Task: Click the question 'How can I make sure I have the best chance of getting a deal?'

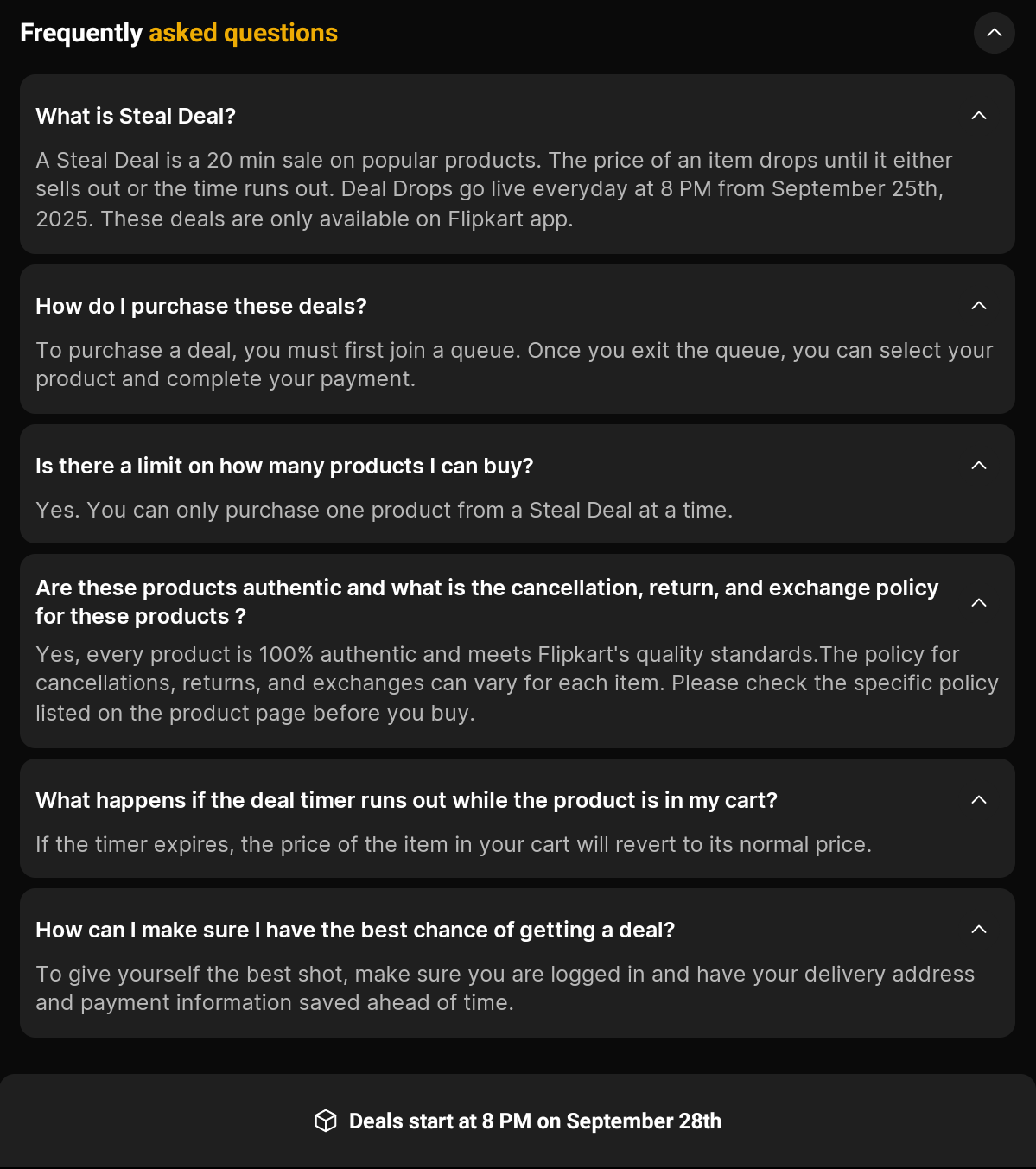Action: click(x=356, y=930)
